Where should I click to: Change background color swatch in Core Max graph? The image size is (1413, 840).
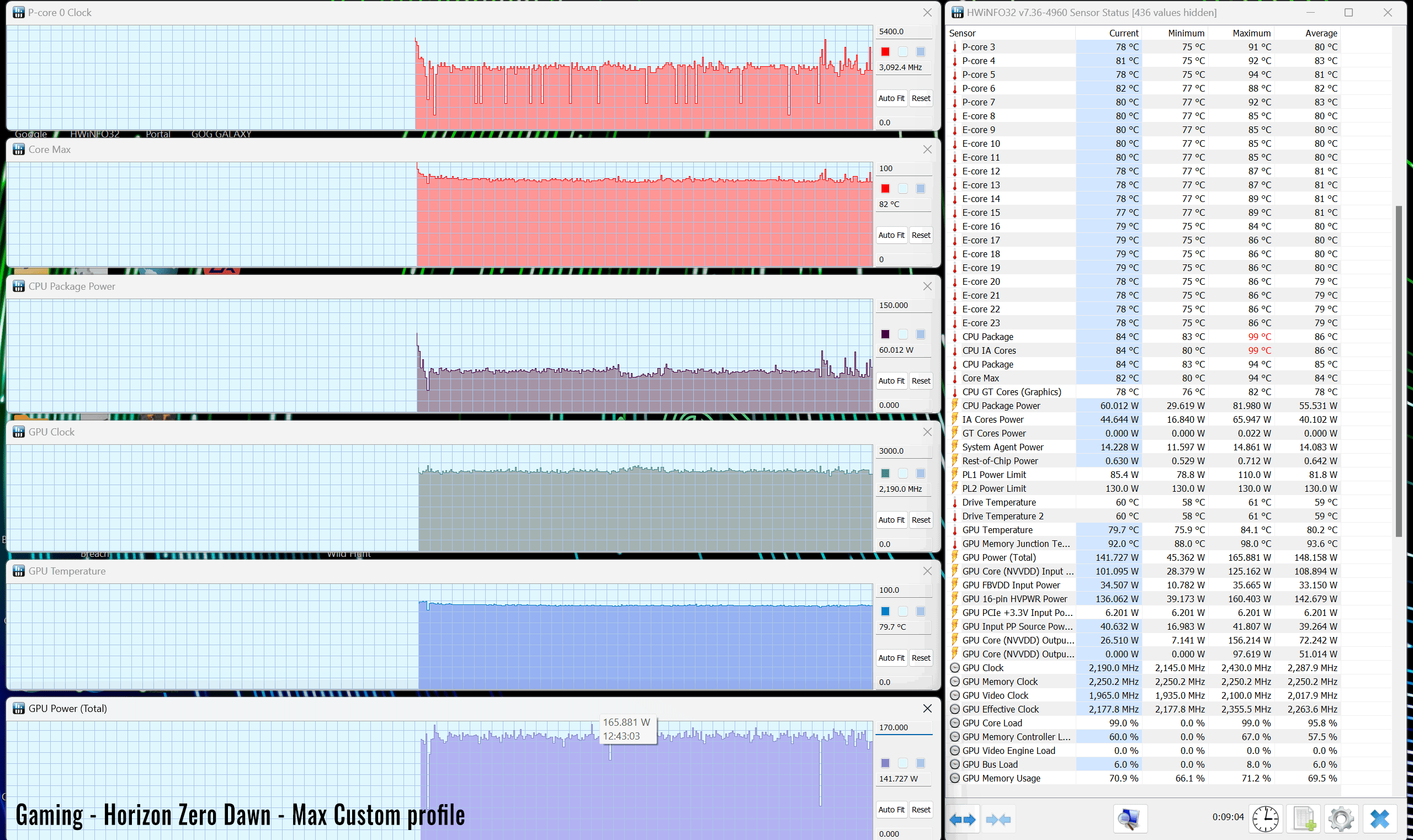click(903, 189)
